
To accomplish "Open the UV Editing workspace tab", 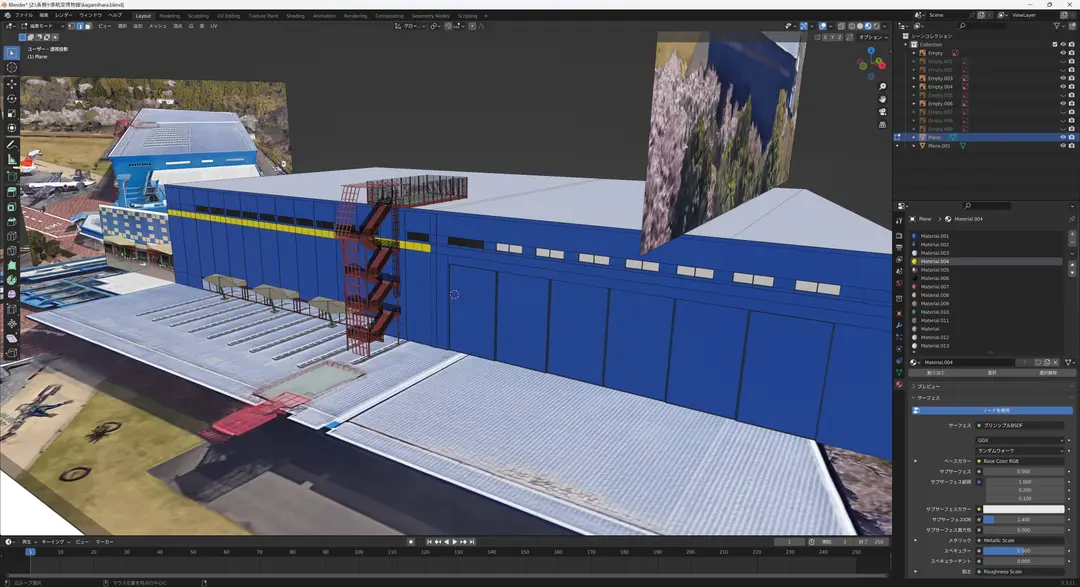I will [x=229, y=16].
